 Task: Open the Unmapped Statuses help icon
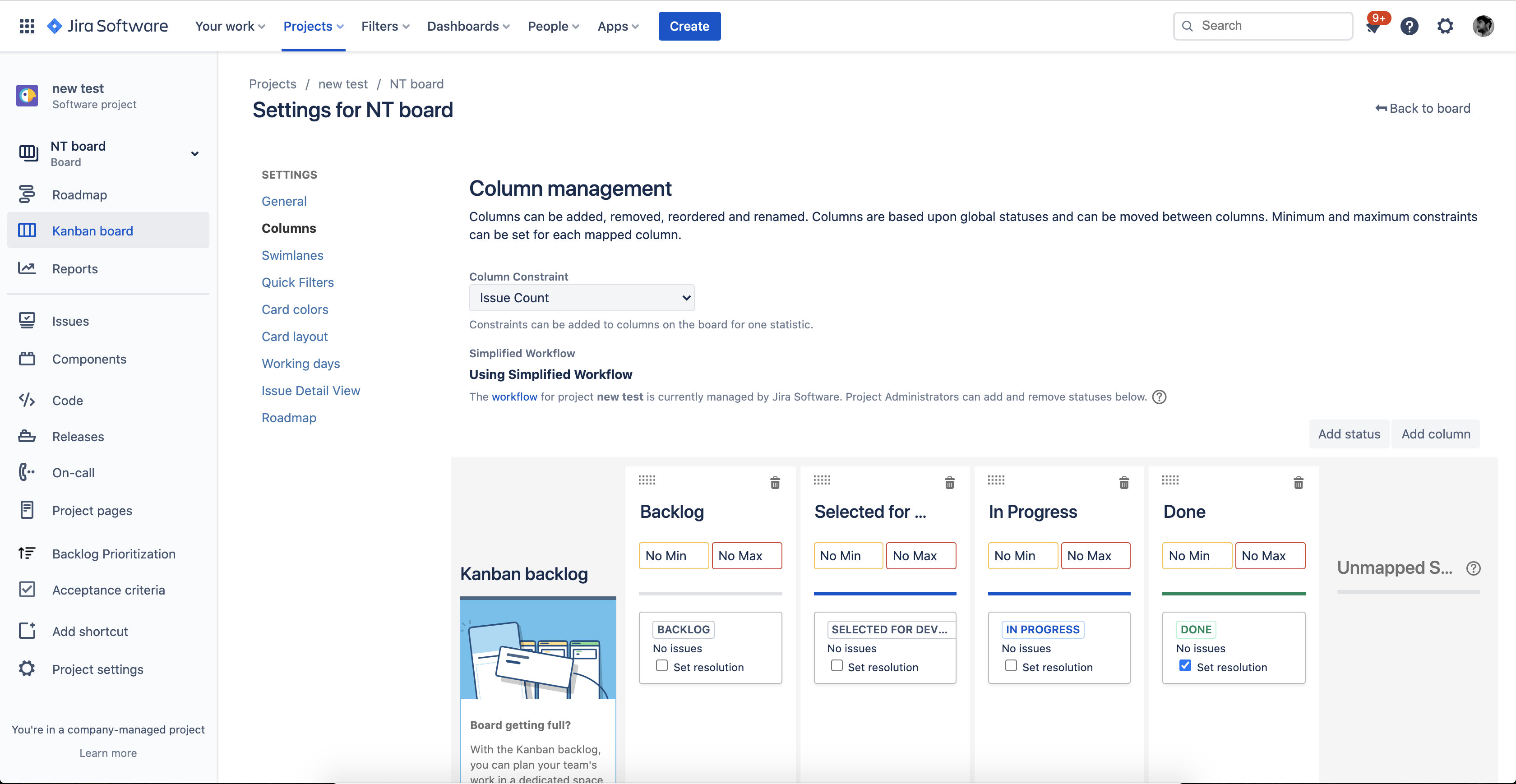1473,568
